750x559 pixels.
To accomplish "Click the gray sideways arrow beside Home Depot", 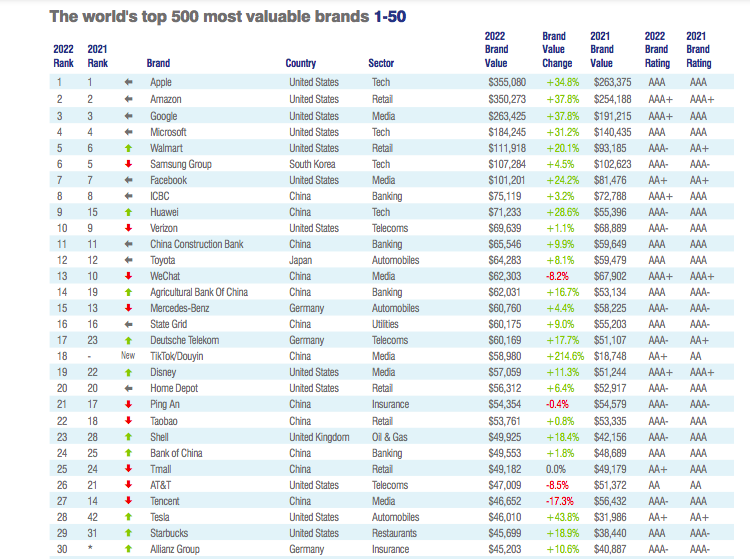I will (x=128, y=388).
